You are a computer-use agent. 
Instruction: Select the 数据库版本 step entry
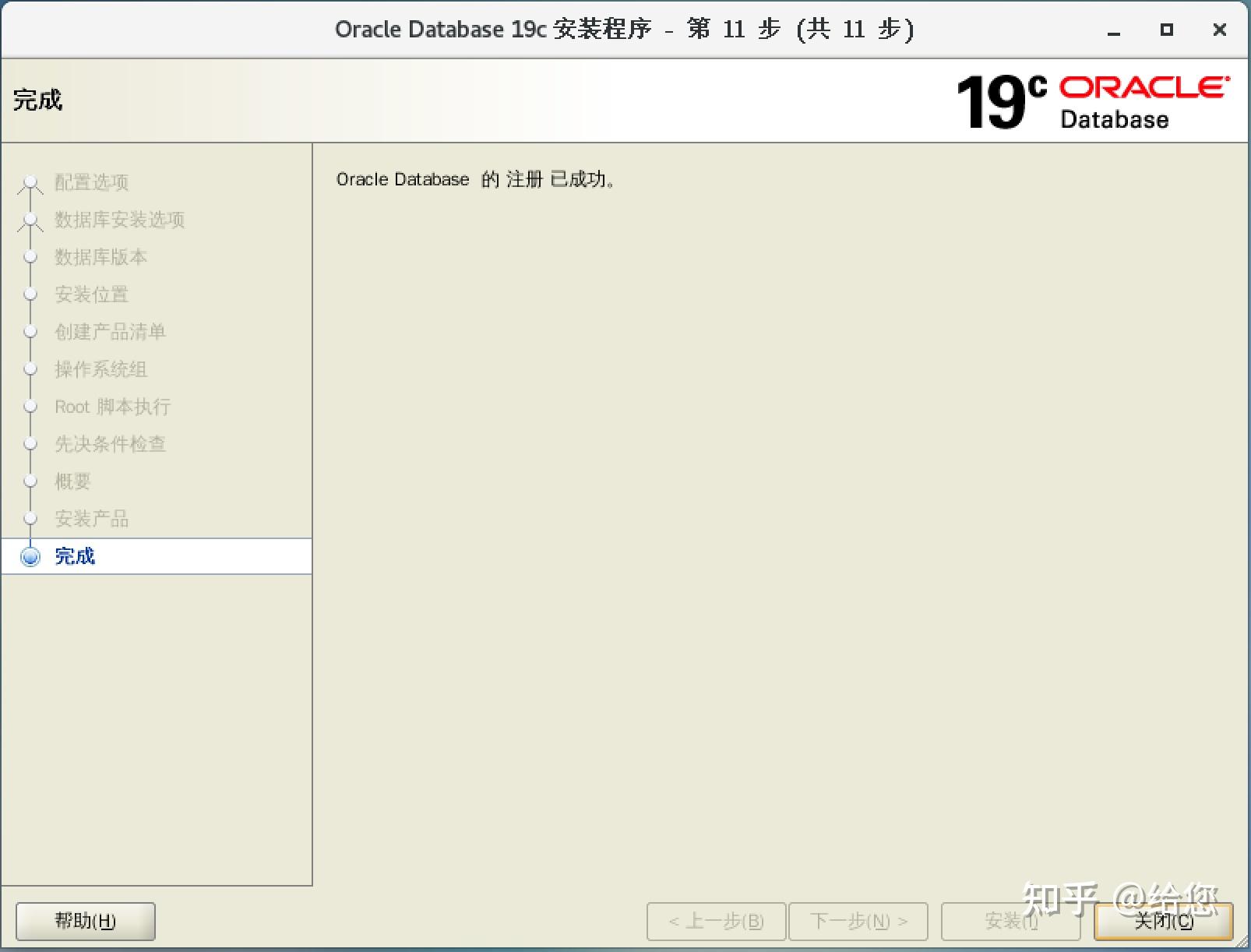pos(100,257)
